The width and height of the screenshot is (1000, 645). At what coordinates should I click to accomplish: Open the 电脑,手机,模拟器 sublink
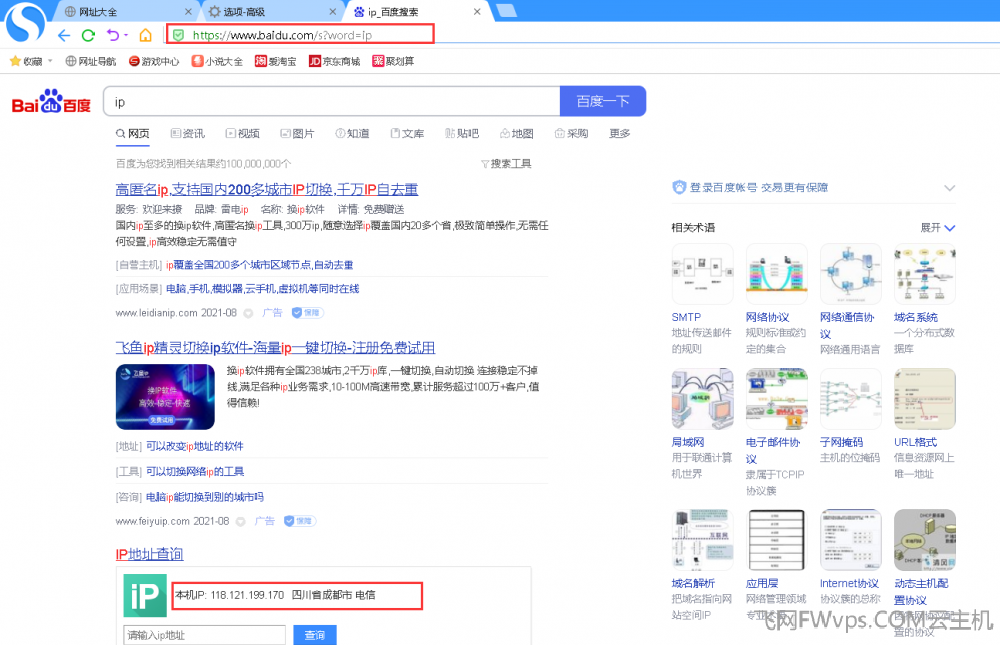[263, 289]
